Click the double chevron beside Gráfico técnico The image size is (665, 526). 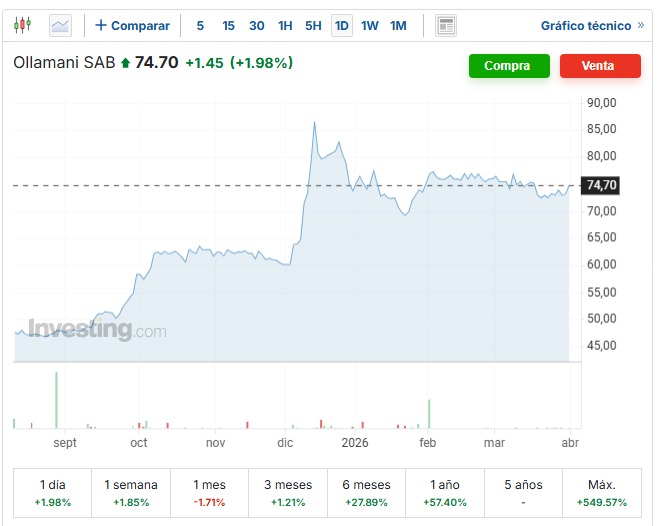641,25
